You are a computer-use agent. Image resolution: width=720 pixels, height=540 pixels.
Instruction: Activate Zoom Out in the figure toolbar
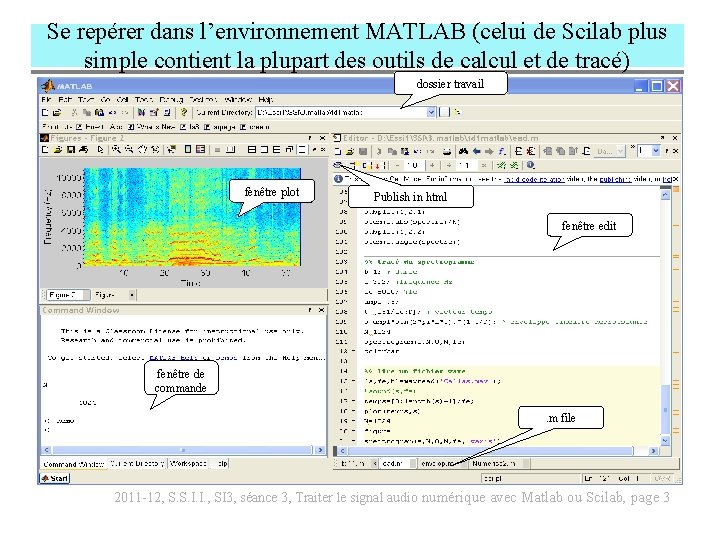129,150
